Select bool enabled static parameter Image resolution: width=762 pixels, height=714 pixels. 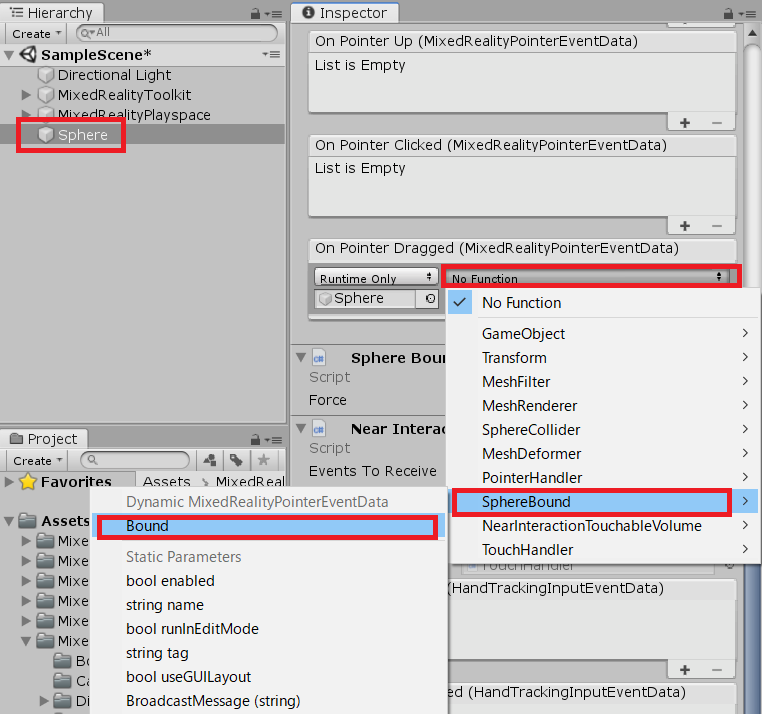pos(269,581)
